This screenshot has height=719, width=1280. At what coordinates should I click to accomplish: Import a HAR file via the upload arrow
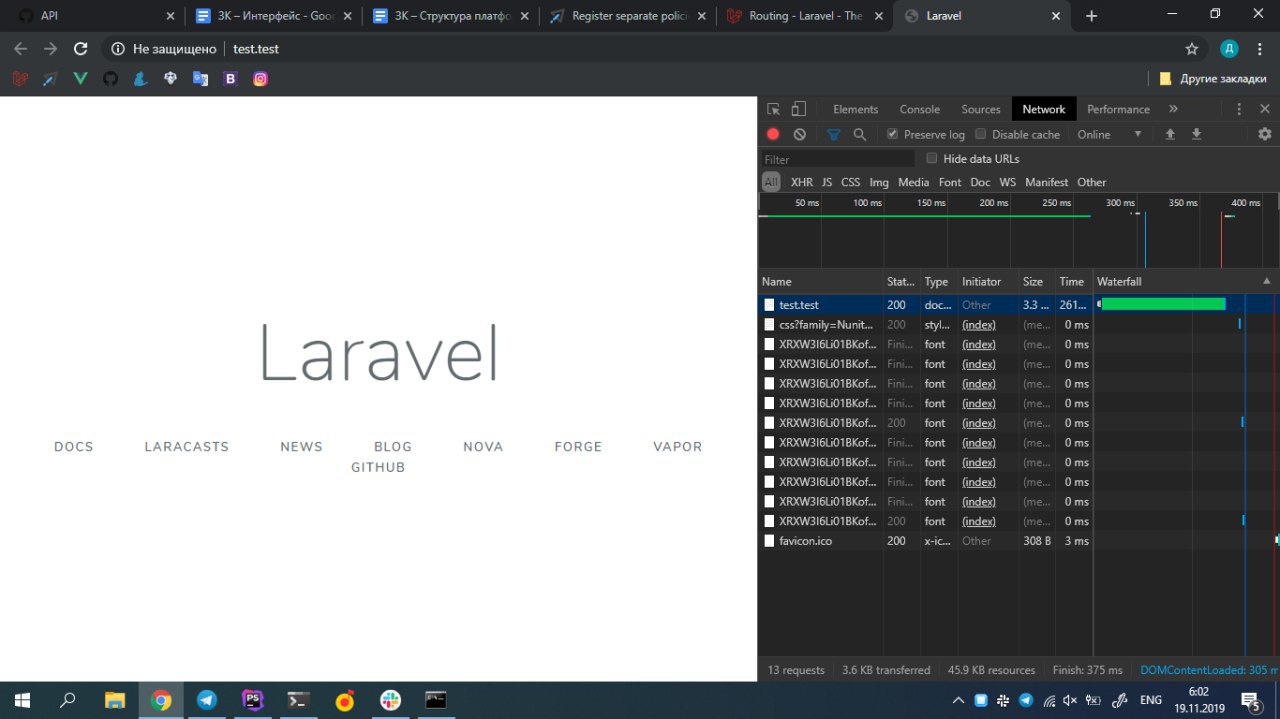(x=1170, y=134)
